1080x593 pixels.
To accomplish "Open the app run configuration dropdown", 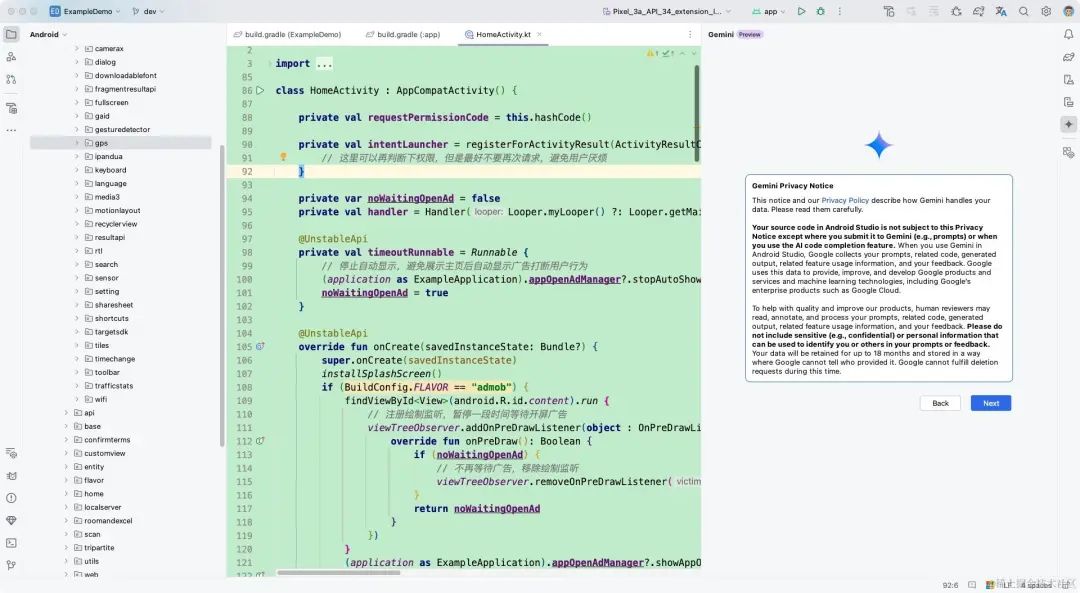I will point(769,11).
